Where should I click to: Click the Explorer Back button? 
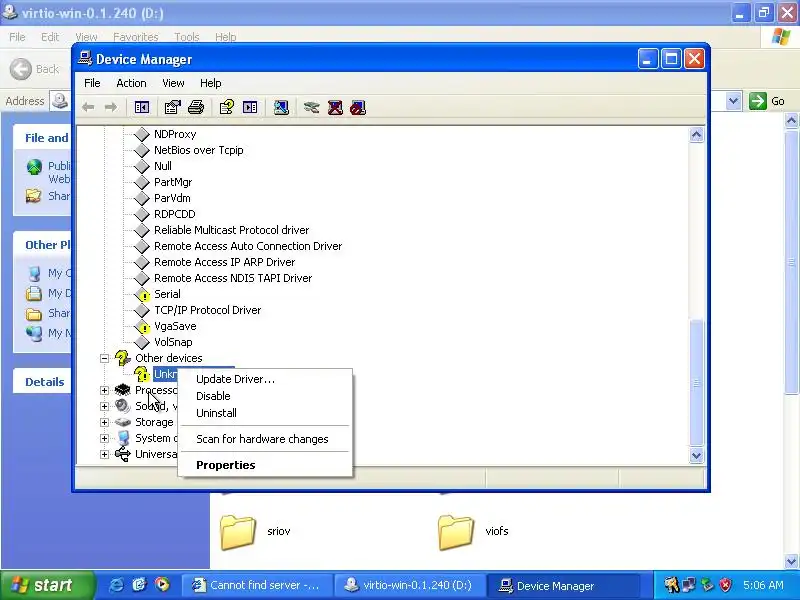pyautogui.click(x=35, y=69)
